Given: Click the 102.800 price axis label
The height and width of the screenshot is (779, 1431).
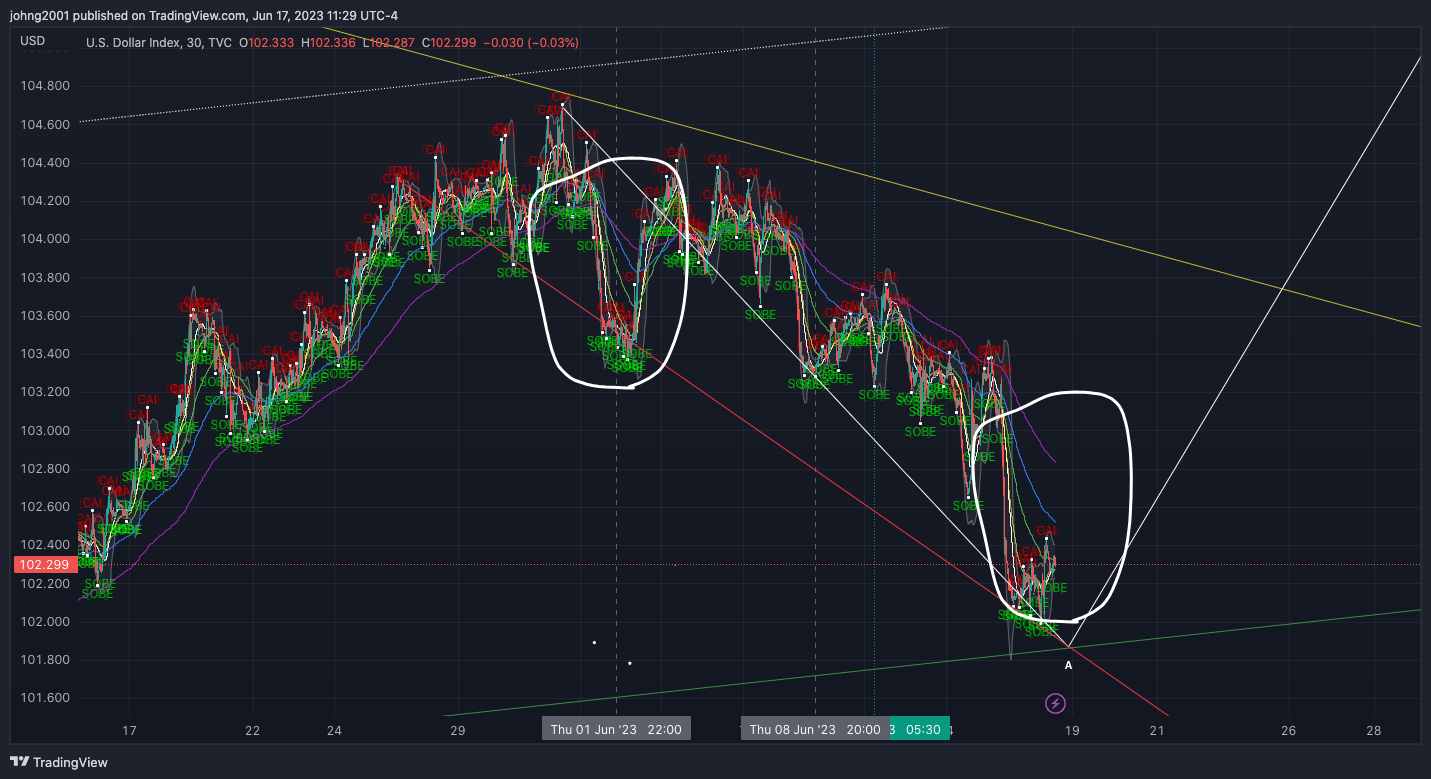Looking at the screenshot, I should (45, 468).
